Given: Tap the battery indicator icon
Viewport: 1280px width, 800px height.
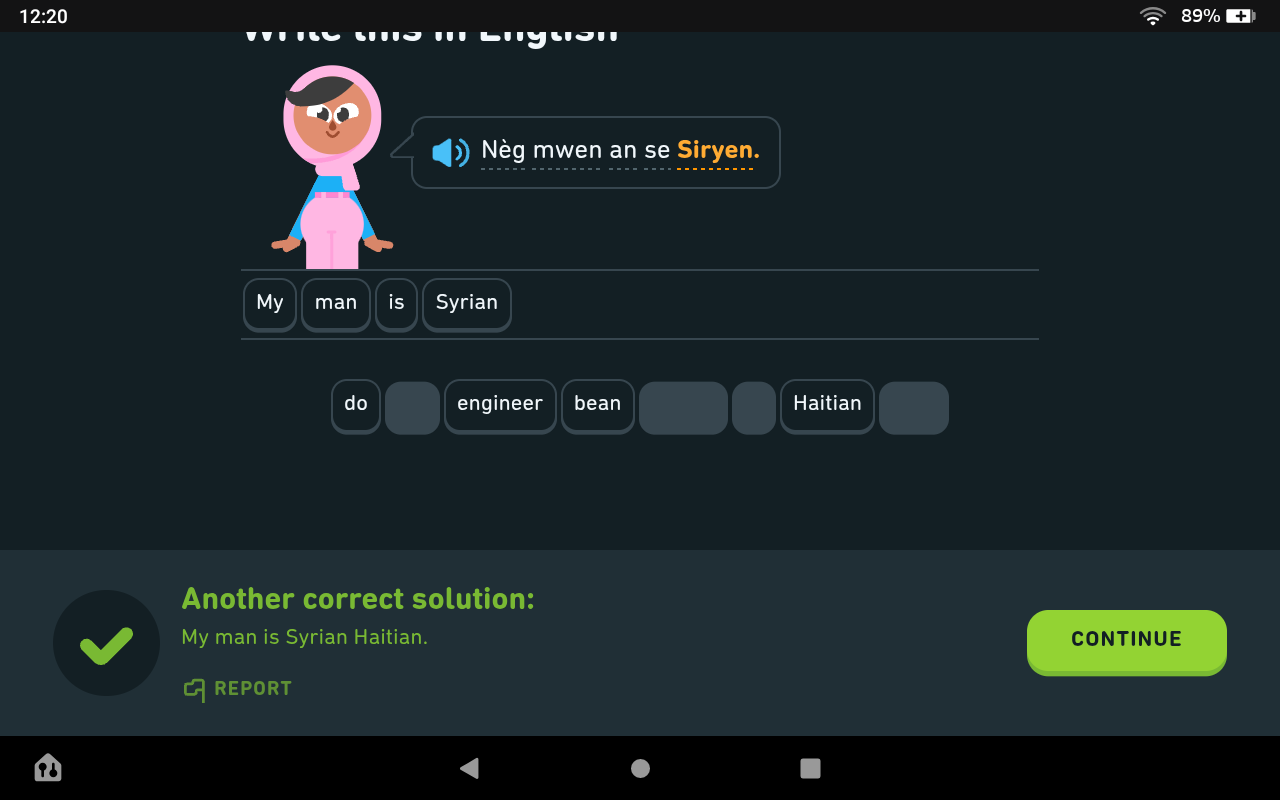Looking at the screenshot, I should (x=1241, y=16).
